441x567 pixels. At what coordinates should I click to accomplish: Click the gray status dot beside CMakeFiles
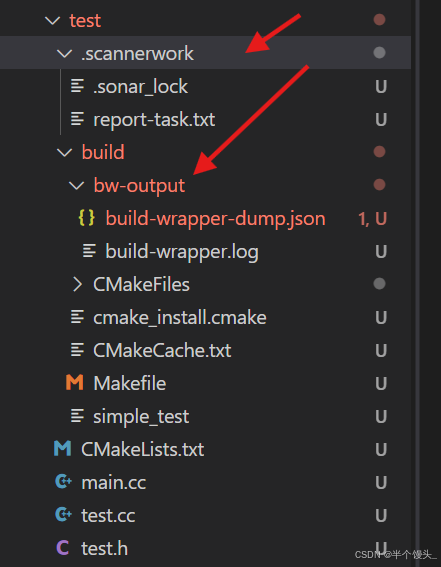[x=379, y=284]
